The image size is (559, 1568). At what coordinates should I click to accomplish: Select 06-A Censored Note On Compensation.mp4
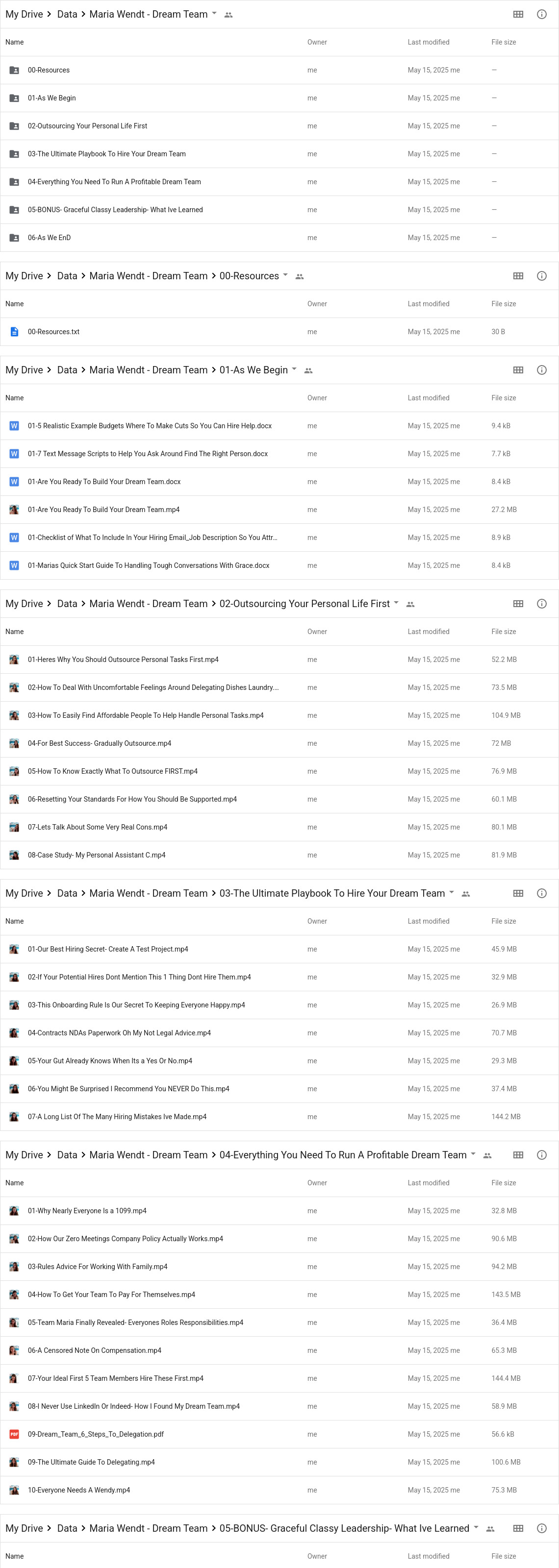(279, 1351)
